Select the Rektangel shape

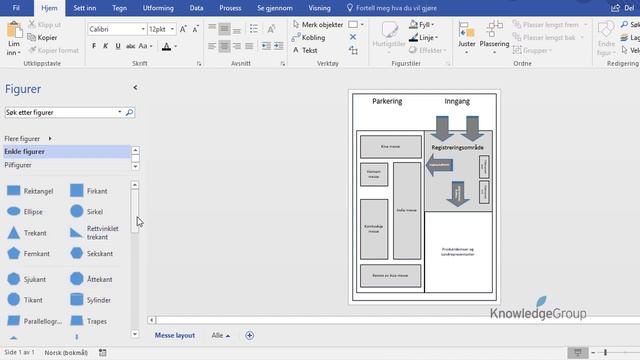pyautogui.click(x=30, y=191)
